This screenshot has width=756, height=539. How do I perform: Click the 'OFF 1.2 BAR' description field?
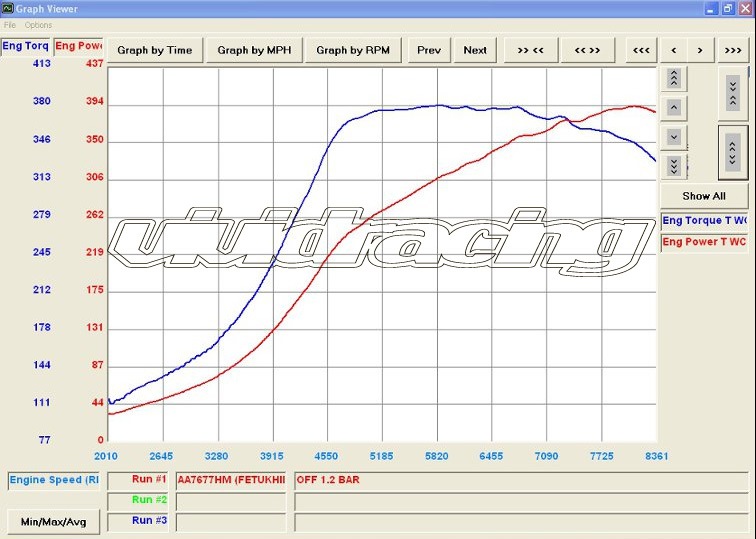tap(521, 480)
